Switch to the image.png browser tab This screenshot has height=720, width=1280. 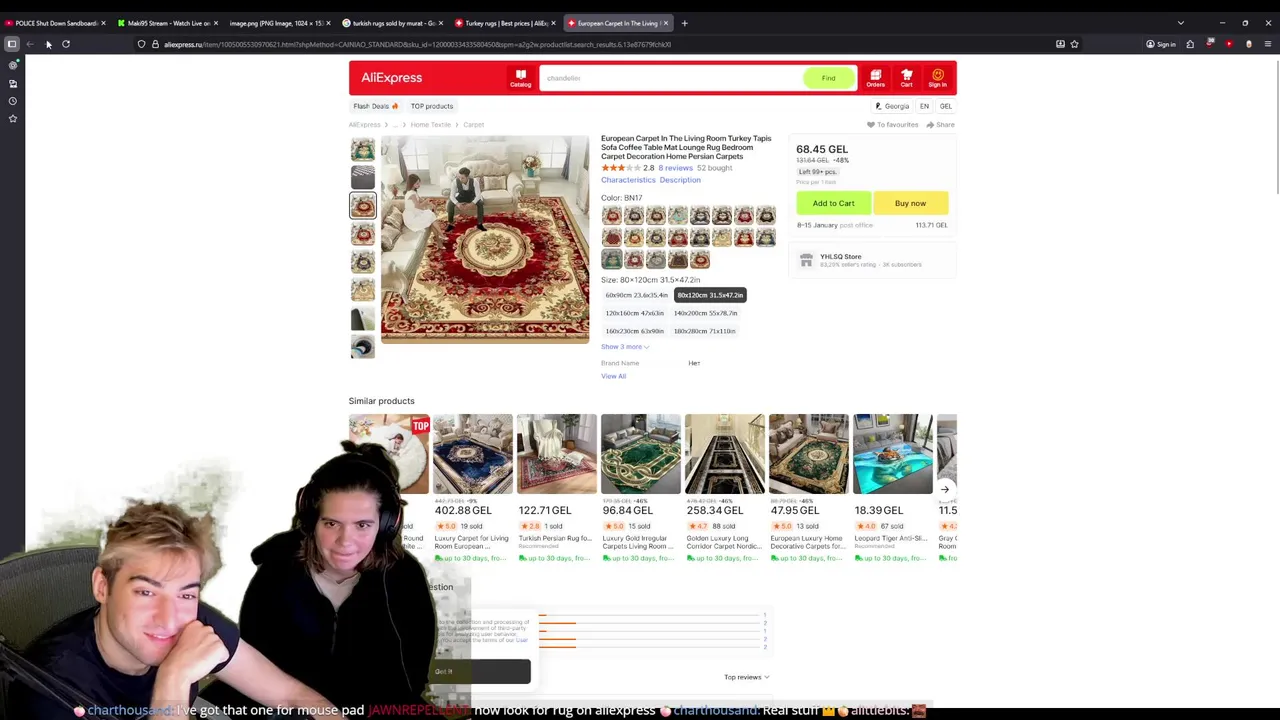(x=278, y=23)
